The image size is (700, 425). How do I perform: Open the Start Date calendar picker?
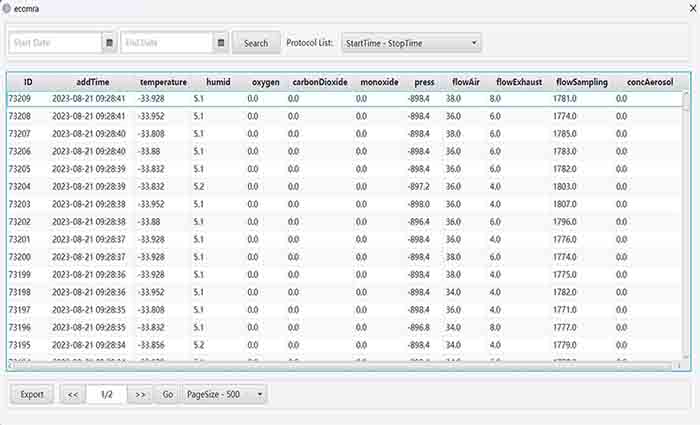pyautogui.click(x=108, y=43)
